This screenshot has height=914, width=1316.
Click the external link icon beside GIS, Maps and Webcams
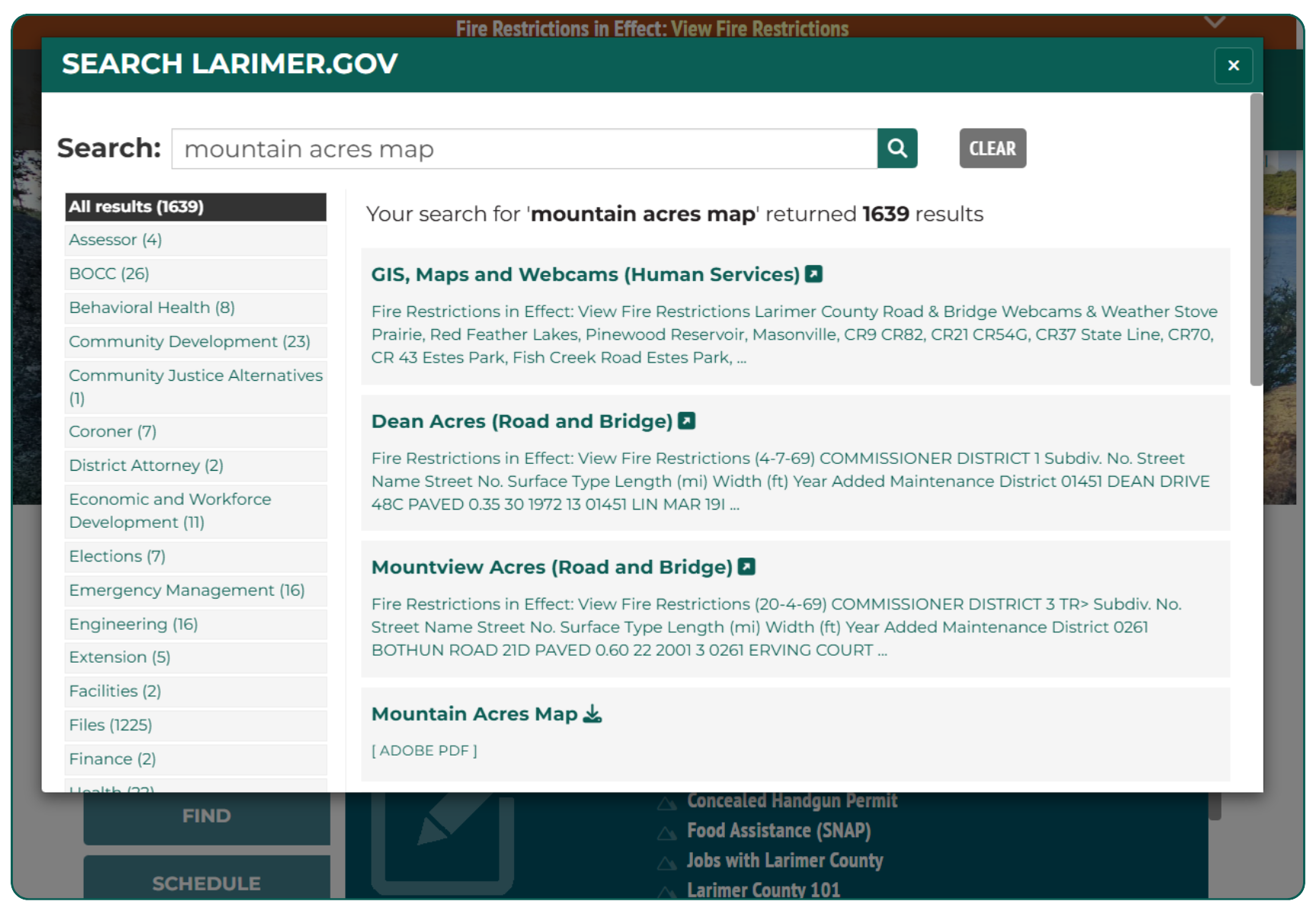[814, 274]
